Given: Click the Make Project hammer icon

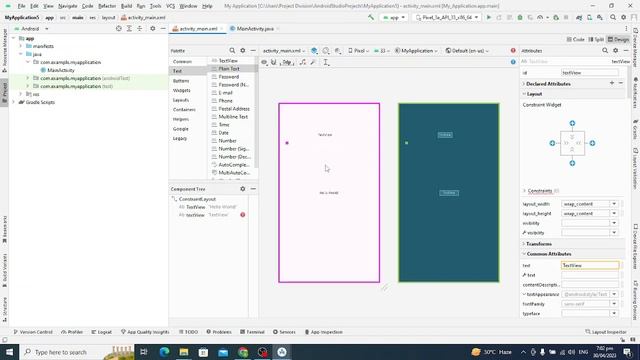Looking at the screenshot, I should point(371,18).
